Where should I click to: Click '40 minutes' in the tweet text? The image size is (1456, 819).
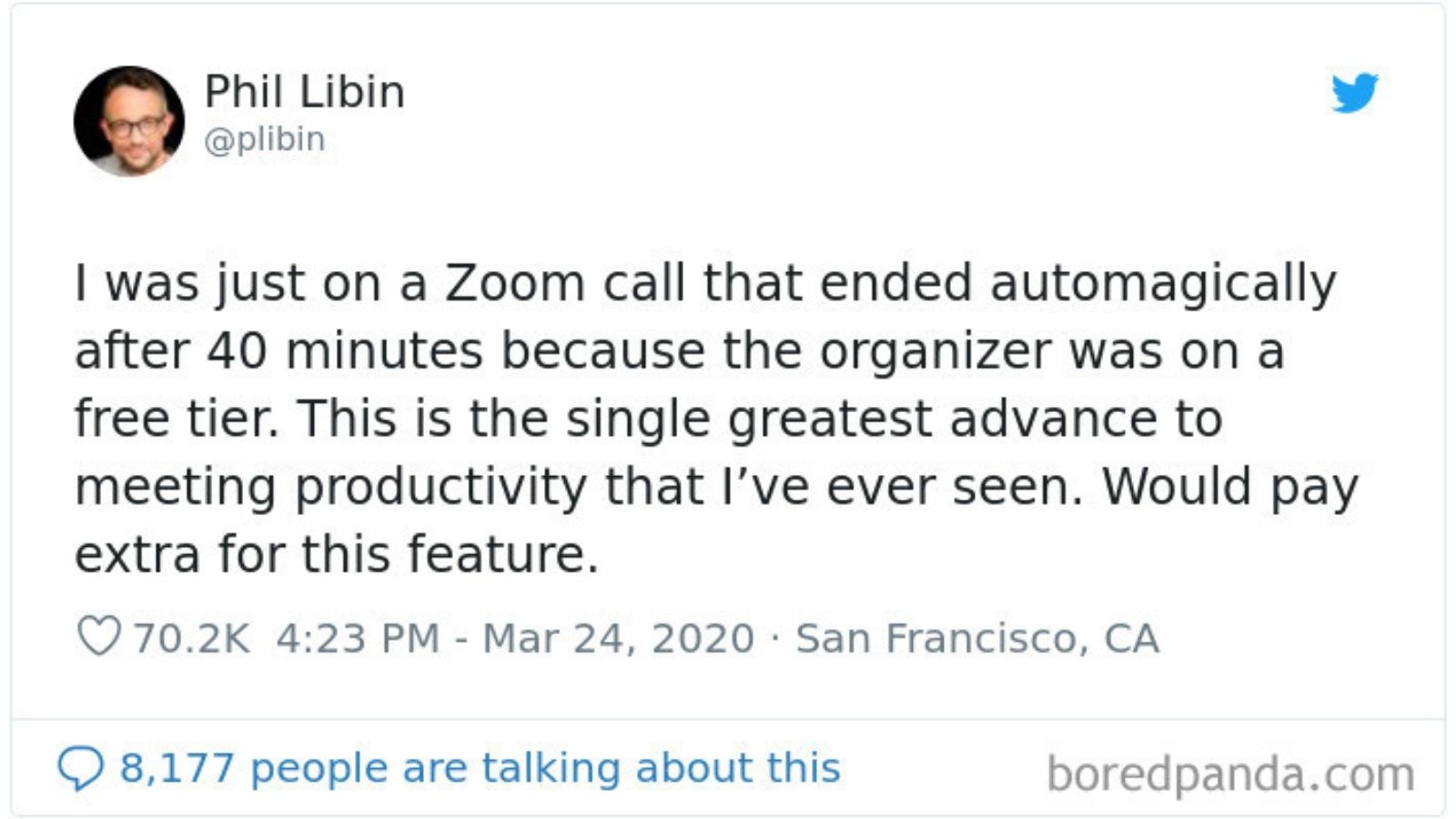(x=344, y=351)
